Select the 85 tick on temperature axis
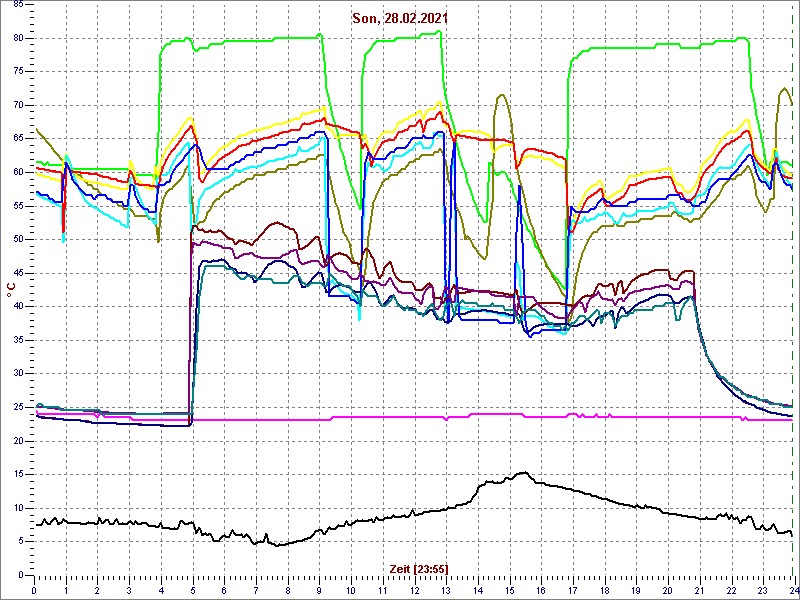 (18, 5)
